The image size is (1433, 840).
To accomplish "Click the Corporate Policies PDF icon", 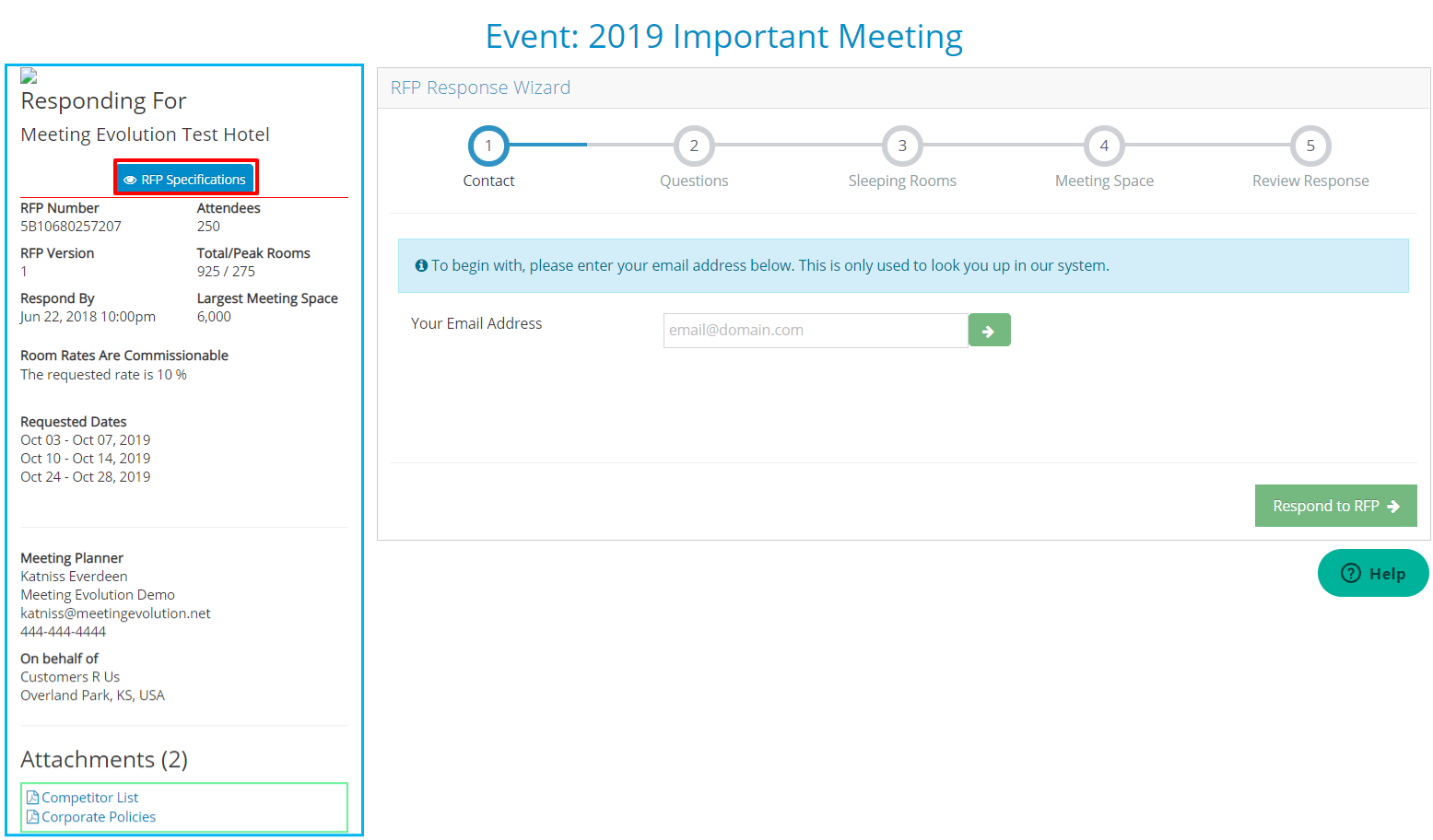I will point(32,817).
